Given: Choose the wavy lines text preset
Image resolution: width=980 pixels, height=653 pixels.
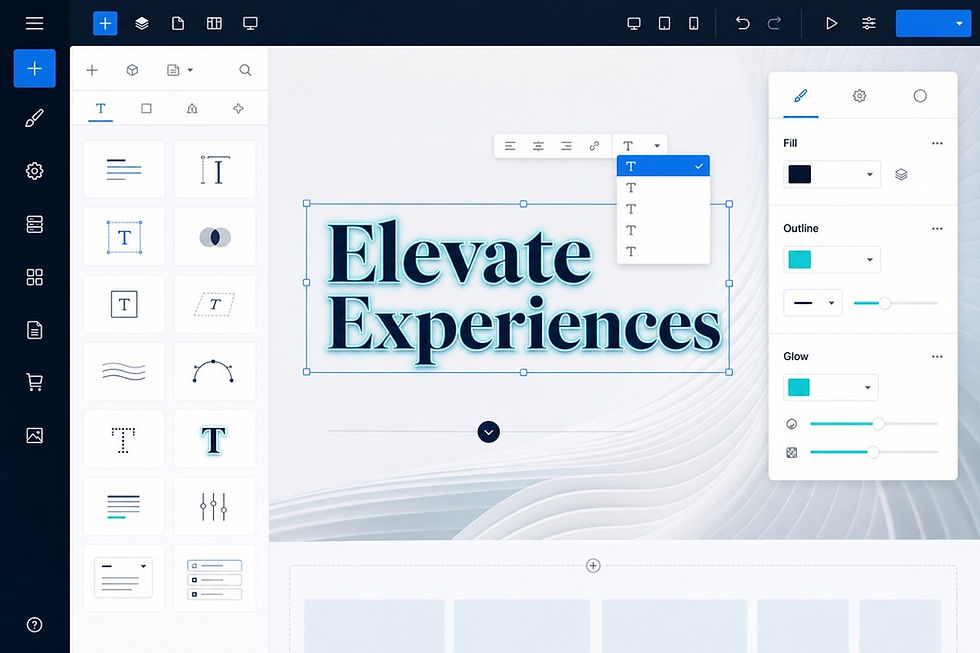Looking at the screenshot, I should (x=124, y=372).
